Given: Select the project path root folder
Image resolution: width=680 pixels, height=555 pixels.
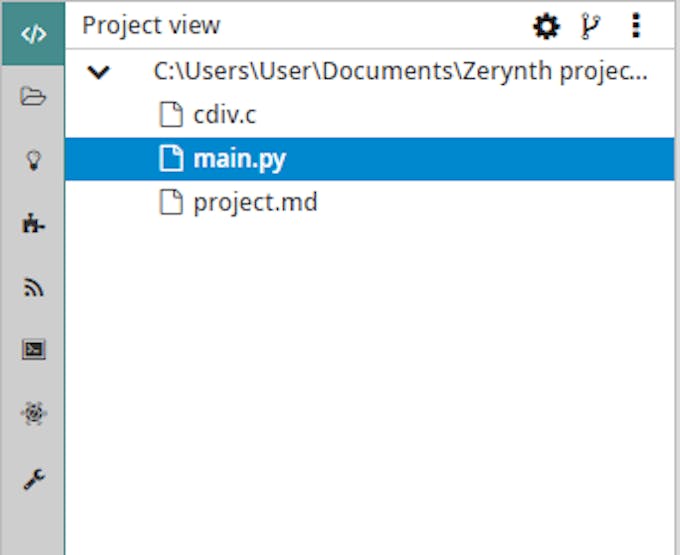Looking at the screenshot, I should coord(400,71).
